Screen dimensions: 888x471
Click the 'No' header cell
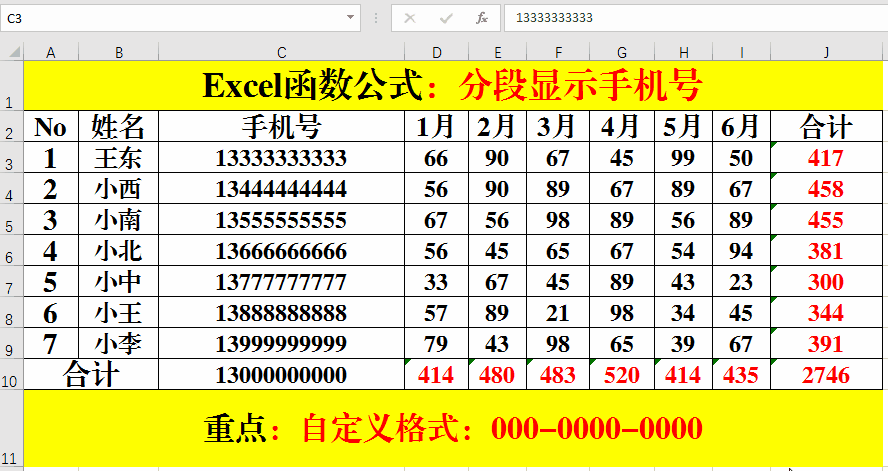(x=51, y=126)
